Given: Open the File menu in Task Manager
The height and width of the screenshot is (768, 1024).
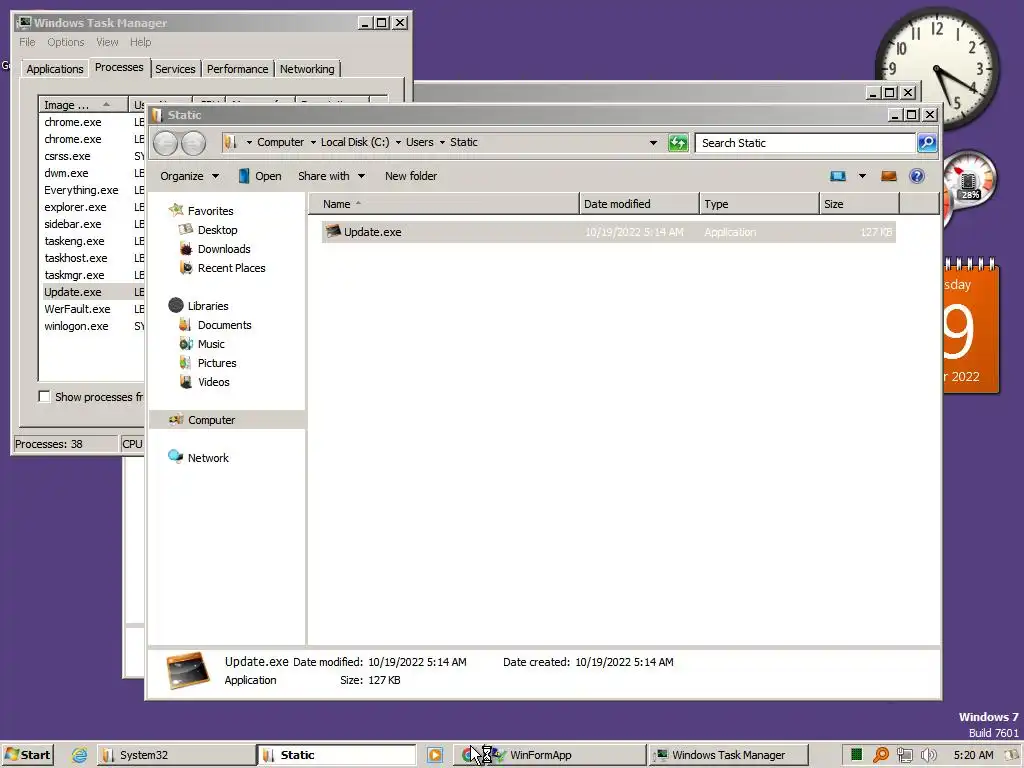Looking at the screenshot, I should 27,42.
